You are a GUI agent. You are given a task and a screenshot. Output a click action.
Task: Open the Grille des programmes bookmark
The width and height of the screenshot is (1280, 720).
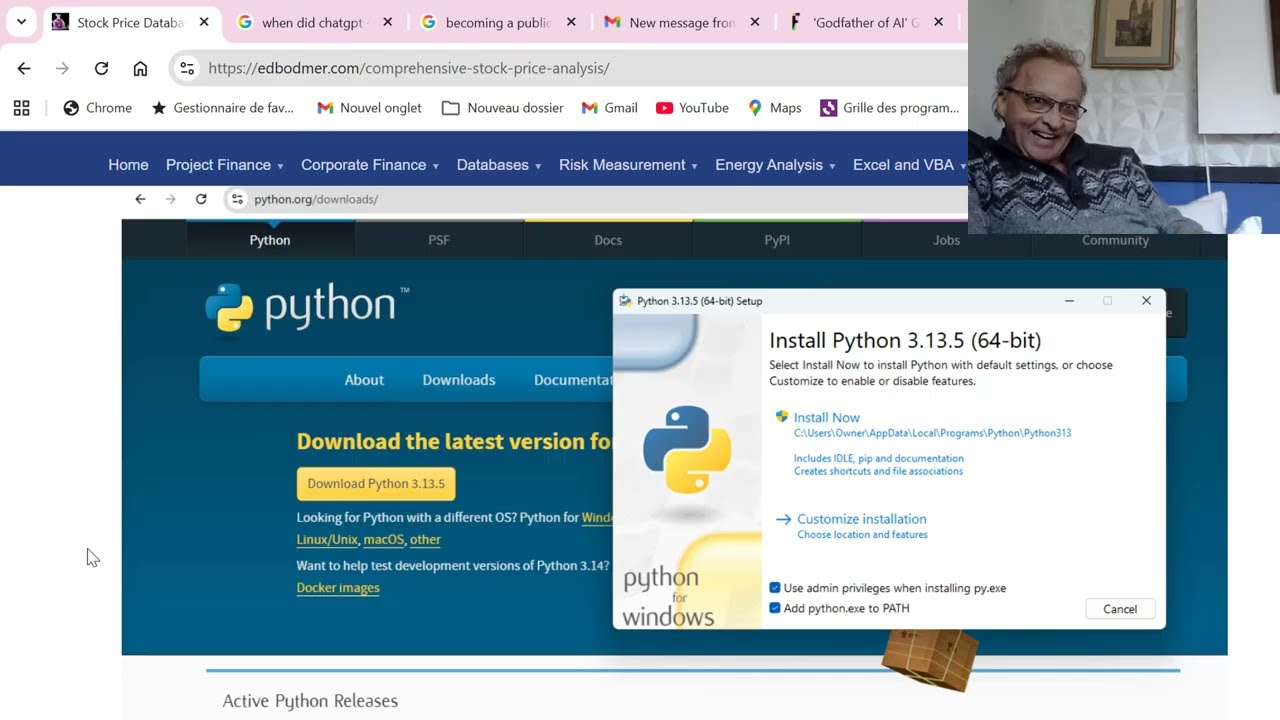click(889, 108)
